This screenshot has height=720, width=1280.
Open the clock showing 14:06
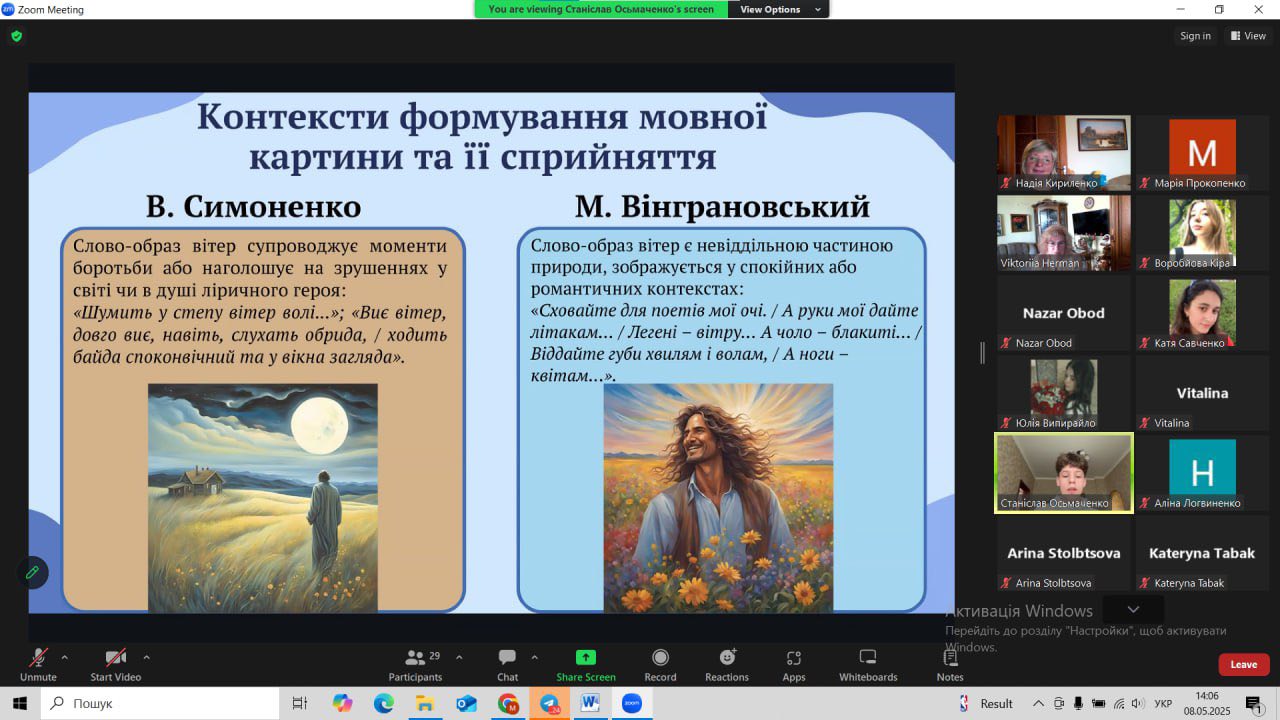1207,703
